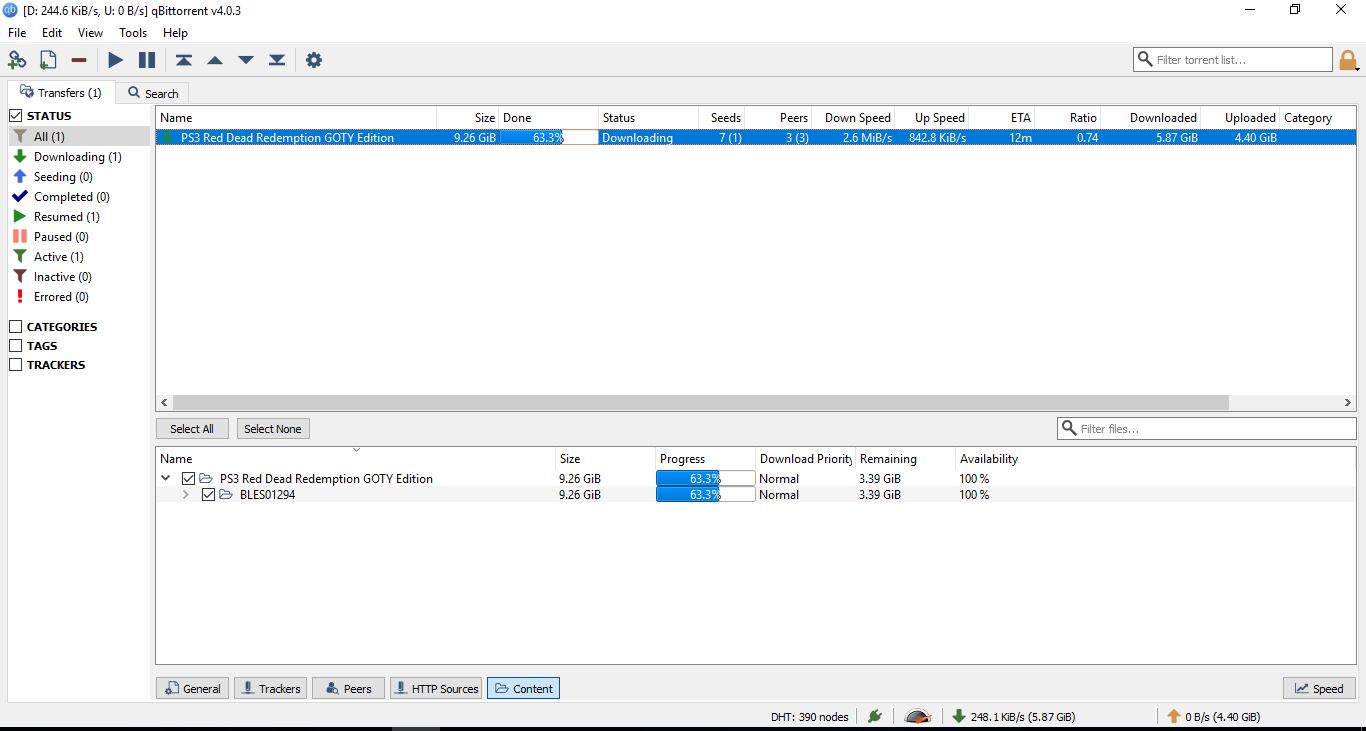Filter by Errored (0) status
This screenshot has height=731, width=1366.
(x=78, y=296)
